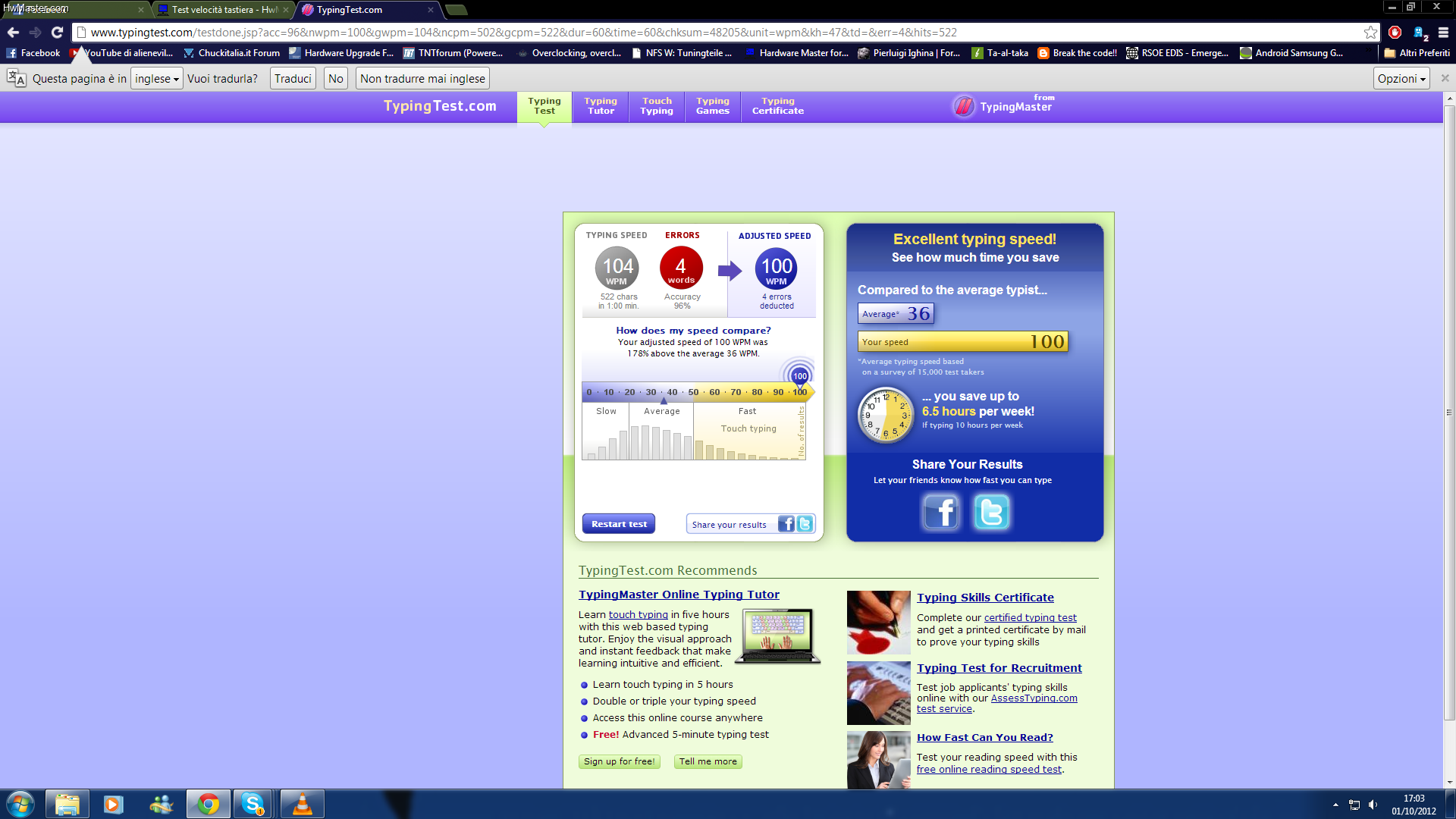Click the laptop tutor image

pos(778,635)
